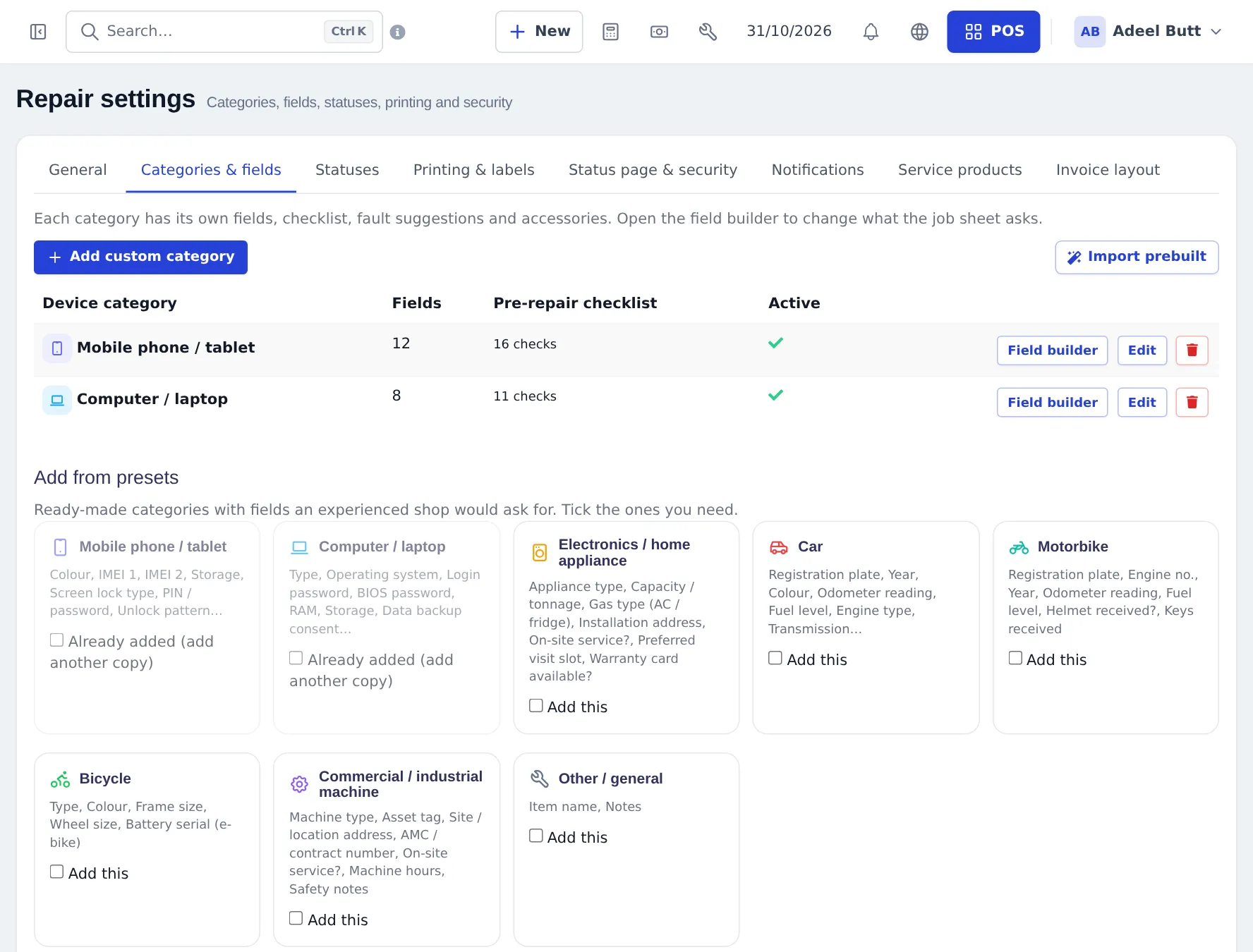This screenshot has width=1253, height=952.
Task: Click Import prebuilt button
Action: click(x=1137, y=257)
